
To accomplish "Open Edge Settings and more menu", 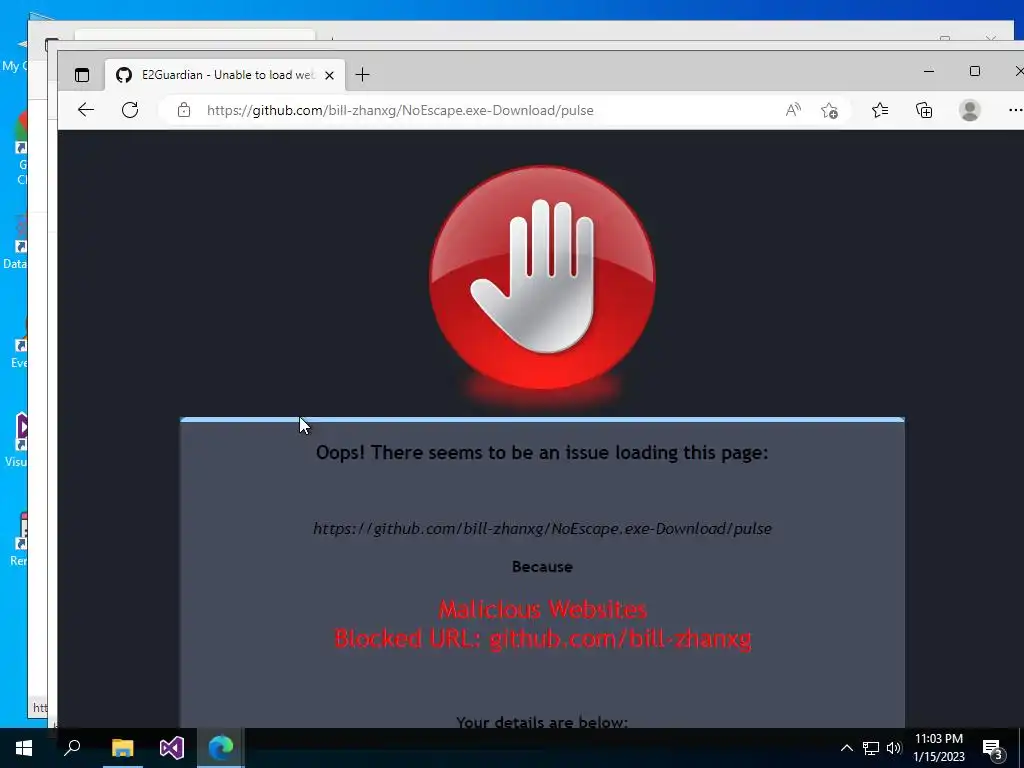I will 1015,110.
